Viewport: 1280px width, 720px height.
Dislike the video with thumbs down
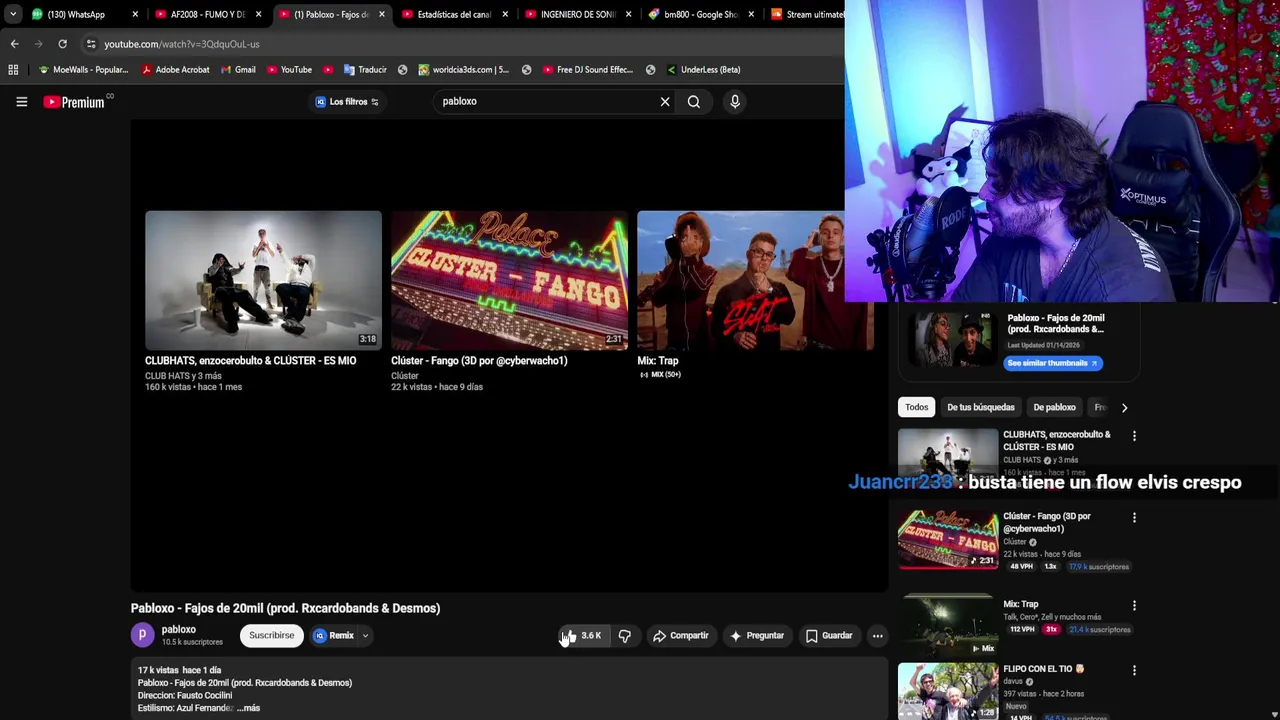(624, 635)
